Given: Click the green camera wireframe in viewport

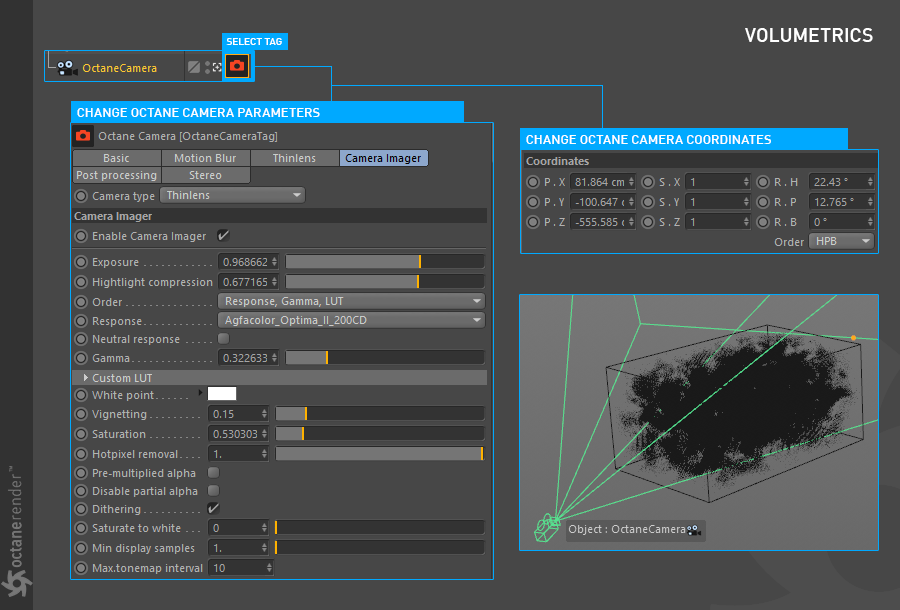Looking at the screenshot, I should tap(546, 527).
